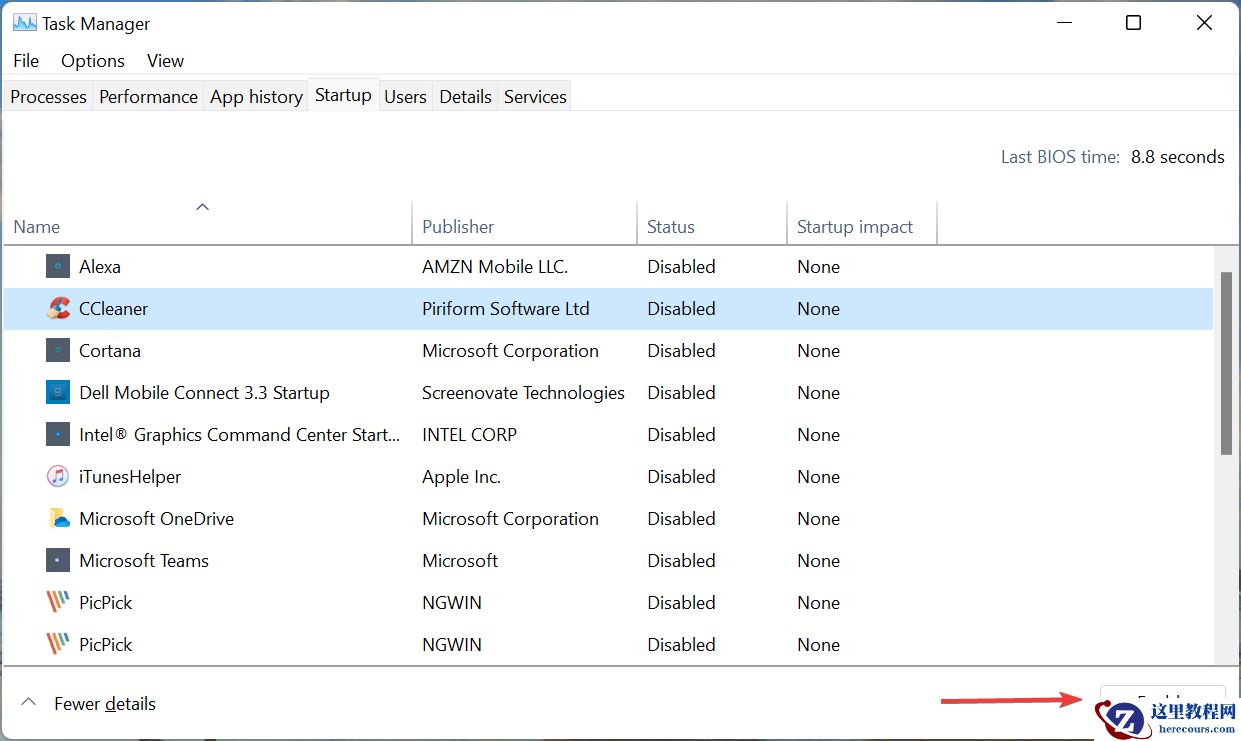This screenshot has width=1241, height=741.
Task: Sort by Startup impact column header
Action: tap(854, 227)
